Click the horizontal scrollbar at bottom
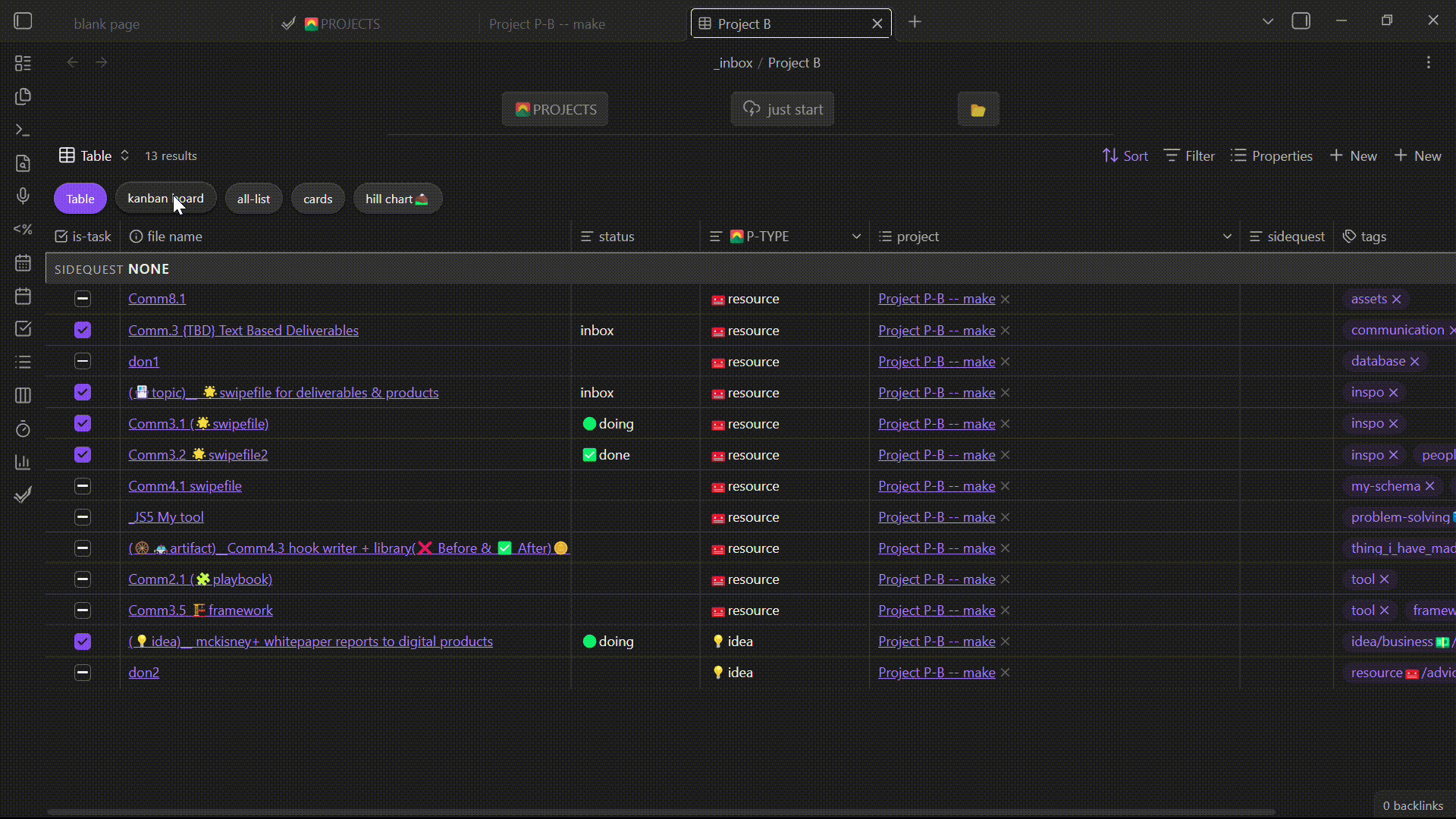The width and height of the screenshot is (1456, 819). (x=660, y=812)
